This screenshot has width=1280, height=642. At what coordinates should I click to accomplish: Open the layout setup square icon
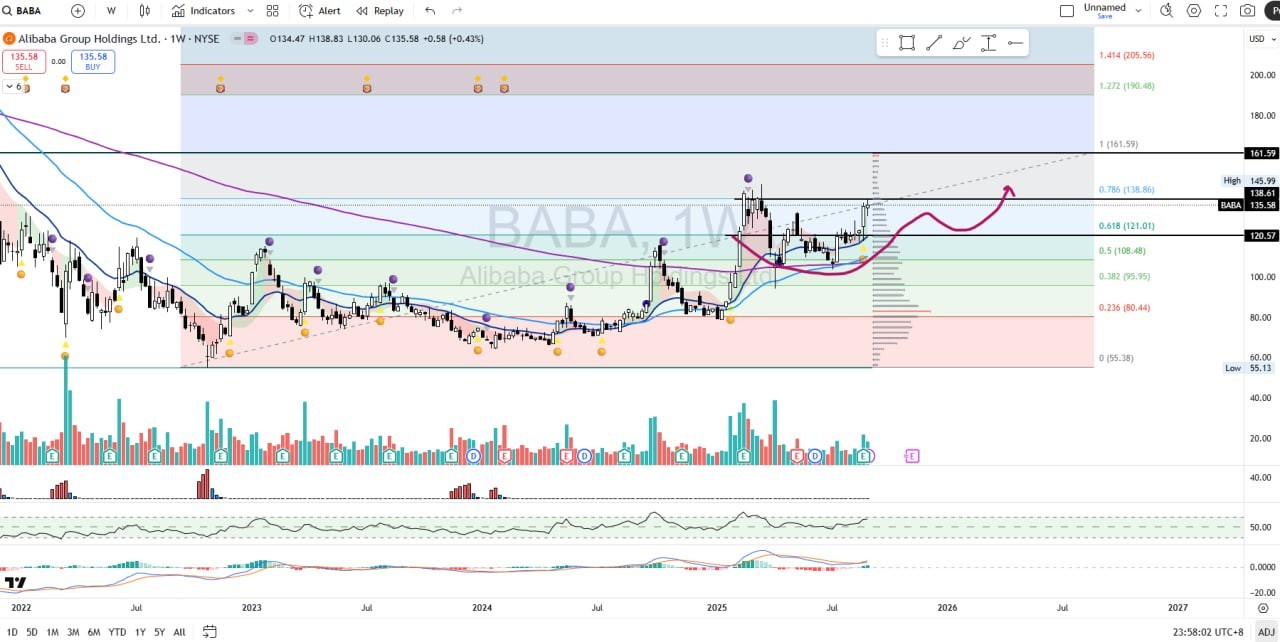coord(1067,11)
